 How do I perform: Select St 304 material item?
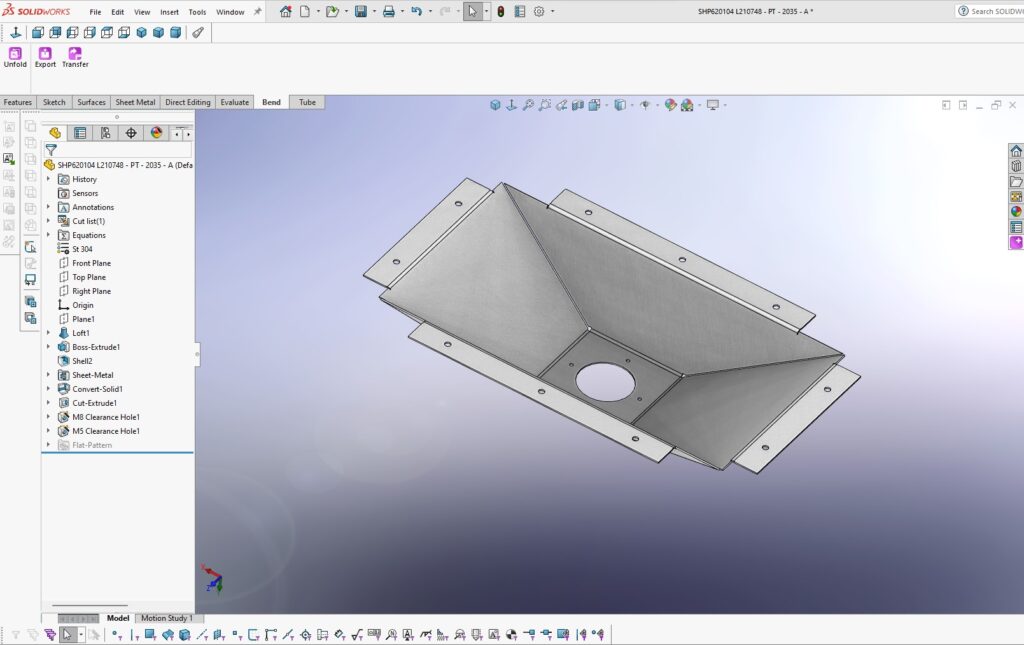coord(82,249)
